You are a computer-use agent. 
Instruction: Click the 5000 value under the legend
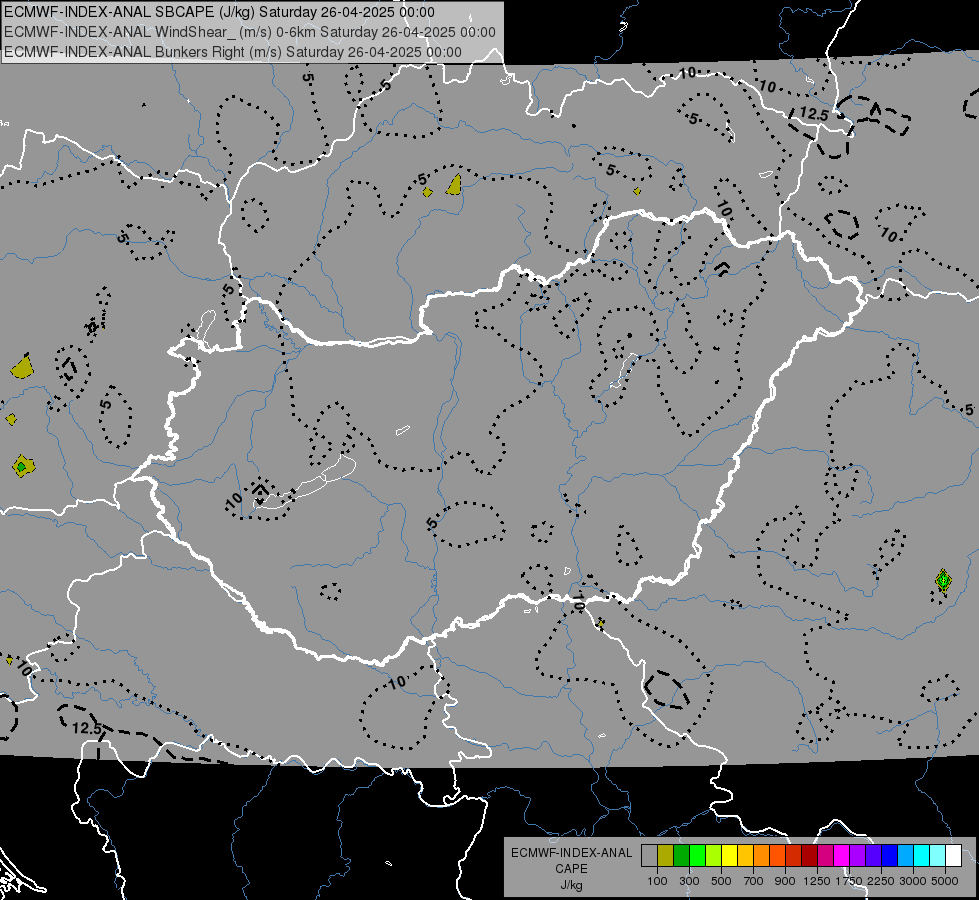click(945, 881)
